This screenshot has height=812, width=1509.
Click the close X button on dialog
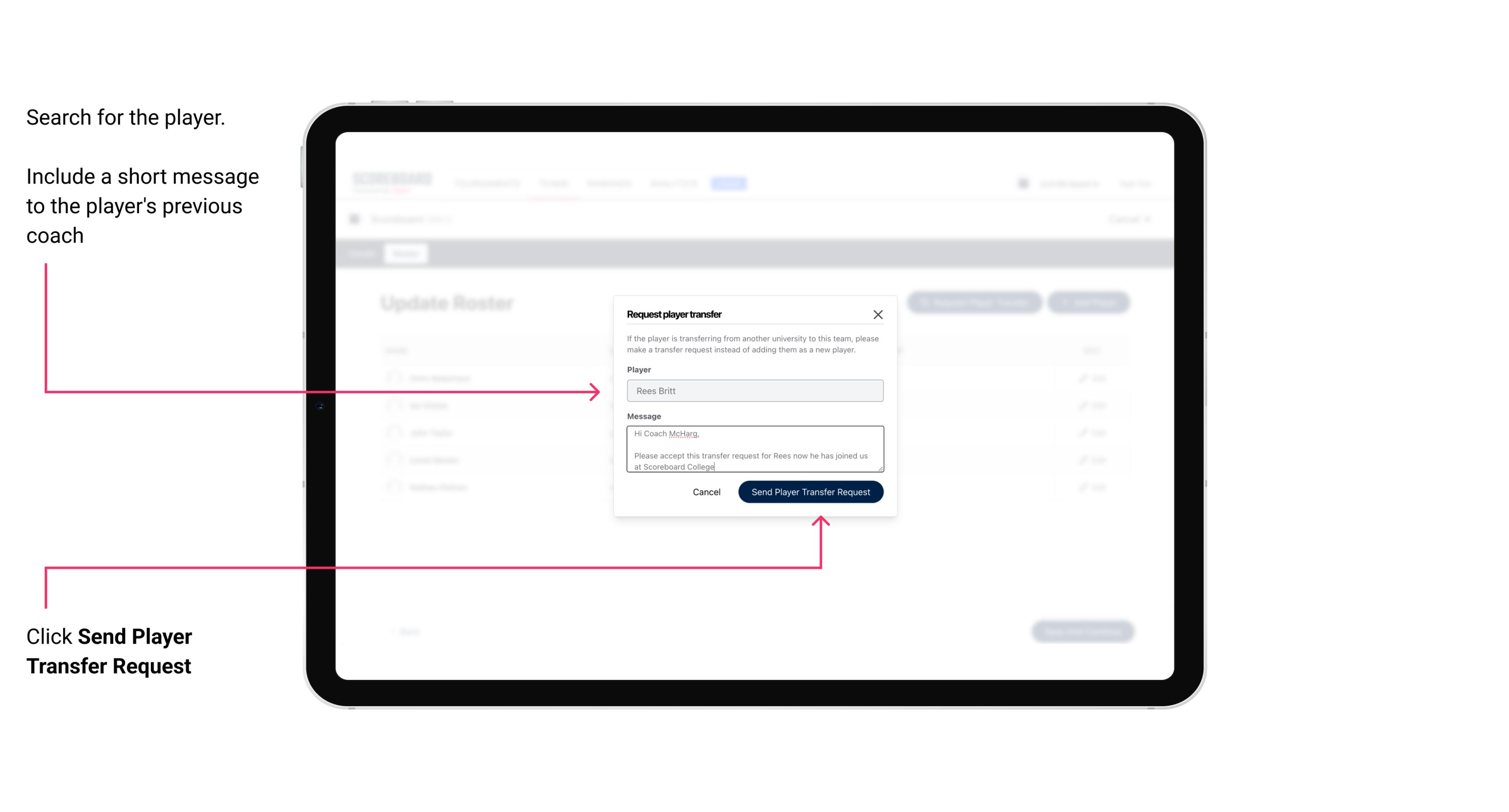(x=878, y=315)
